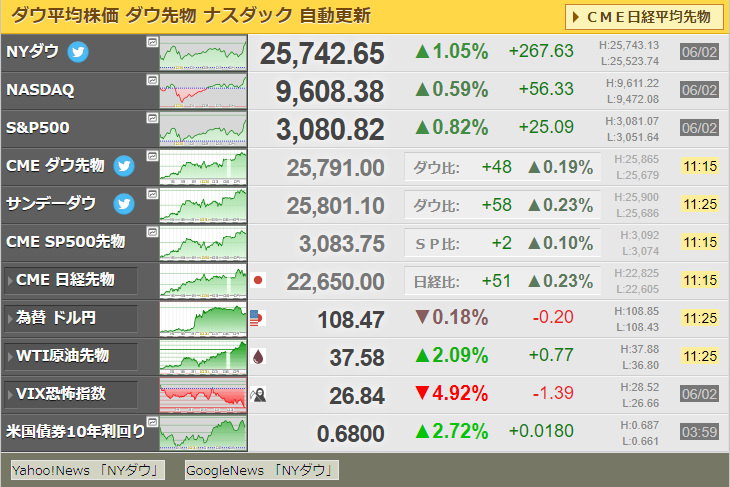The image size is (730, 487).
Task: Open the CME日経平均先物 button
Action: pyautogui.click(x=644, y=17)
